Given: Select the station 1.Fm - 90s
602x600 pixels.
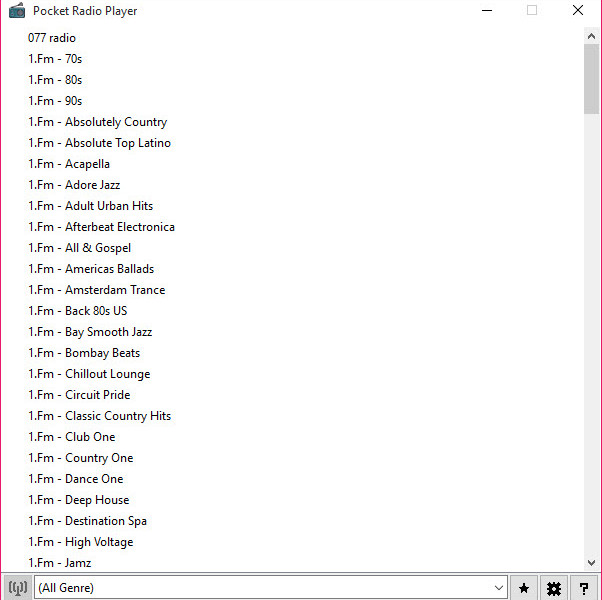Looking at the screenshot, I should (55, 101).
